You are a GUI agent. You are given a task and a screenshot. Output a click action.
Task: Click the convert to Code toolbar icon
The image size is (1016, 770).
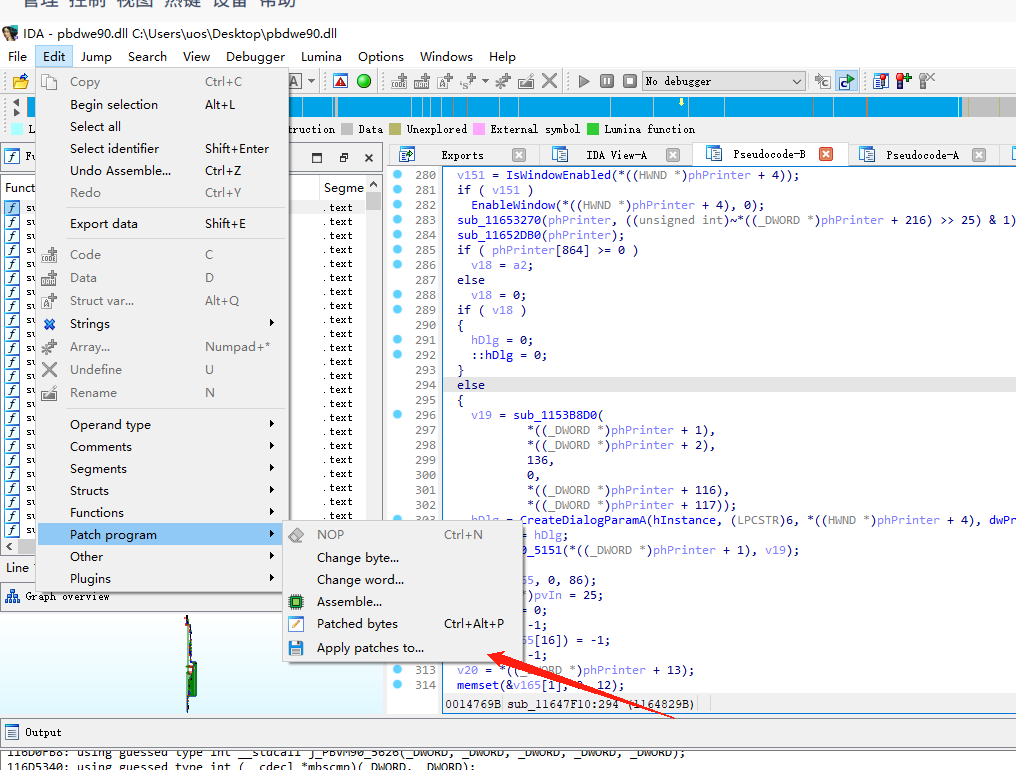pos(399,81)
